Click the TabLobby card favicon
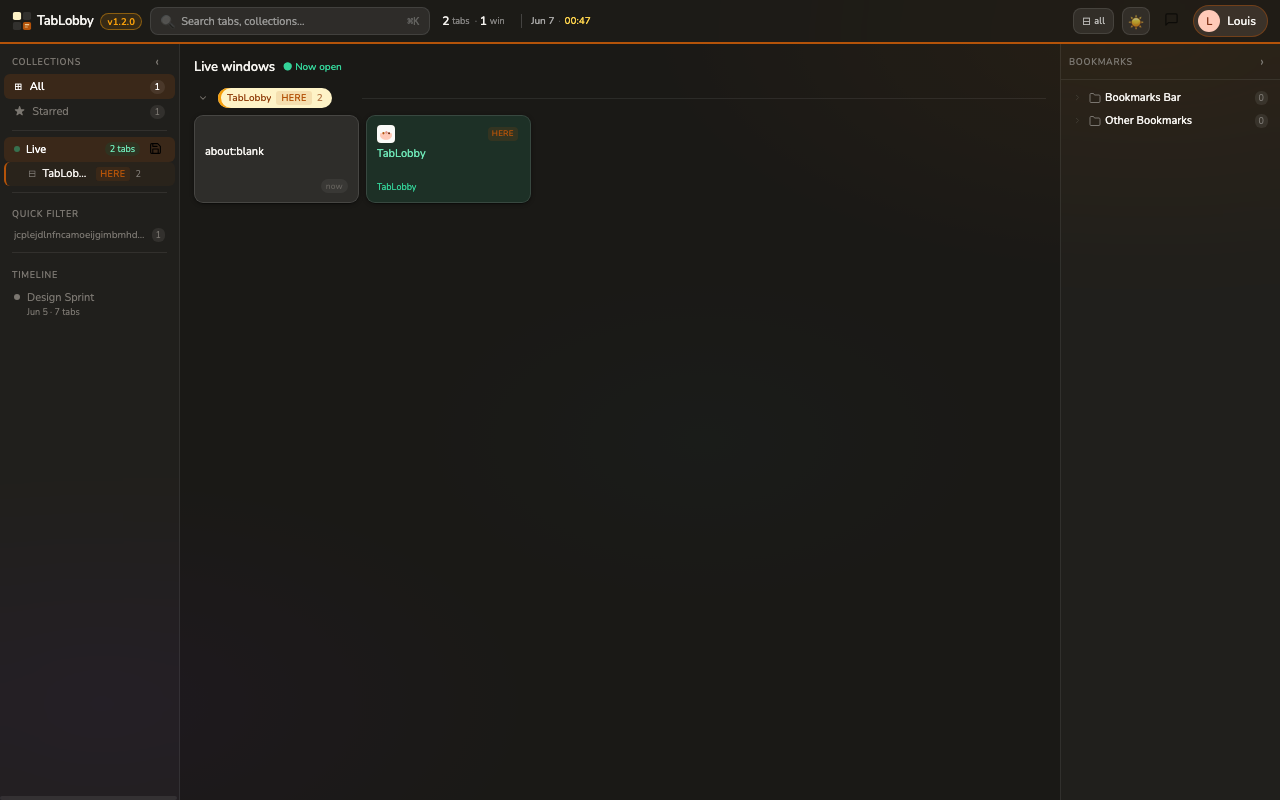The width and height of the screenshot is (1280, 800). pyautogui.click(x=386, y=134)
